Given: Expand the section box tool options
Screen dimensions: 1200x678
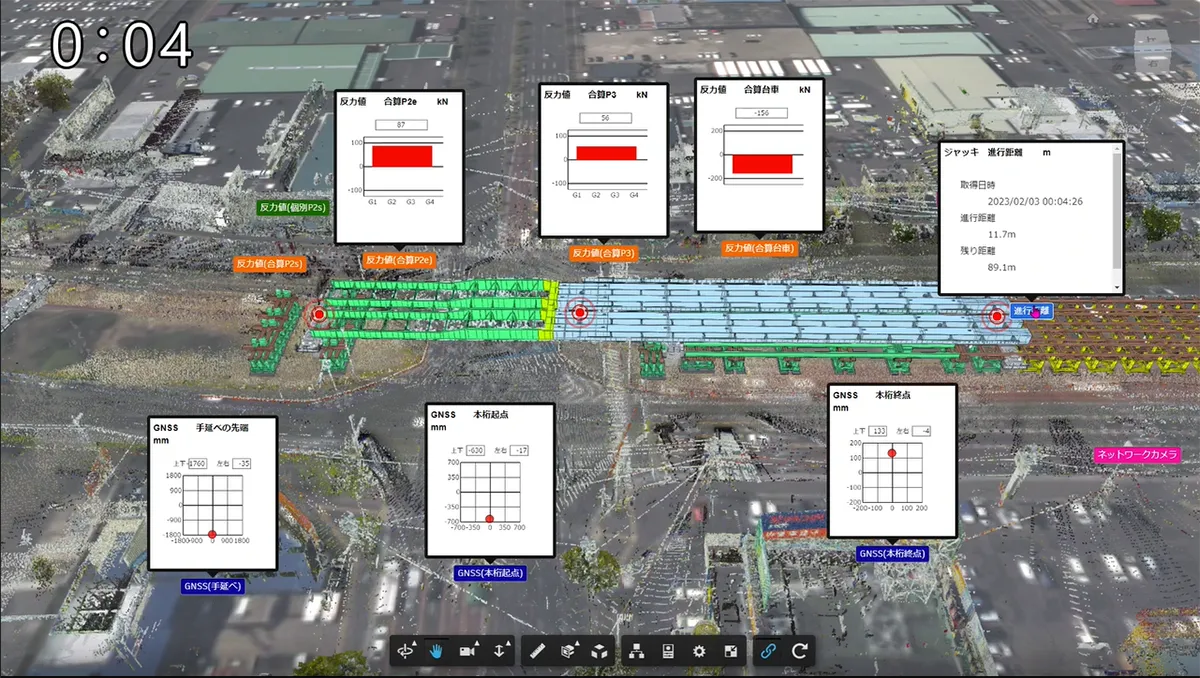Looking at the screenshot, I should coord(577,644).
